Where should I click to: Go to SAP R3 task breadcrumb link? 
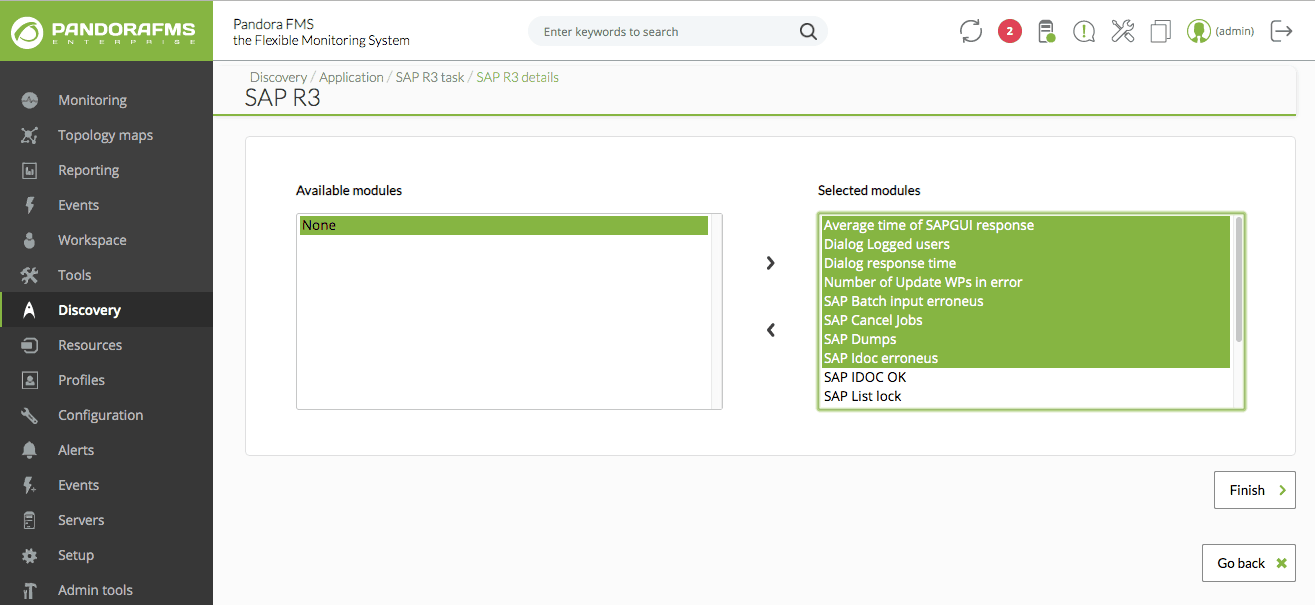click(x=430, y=77)
